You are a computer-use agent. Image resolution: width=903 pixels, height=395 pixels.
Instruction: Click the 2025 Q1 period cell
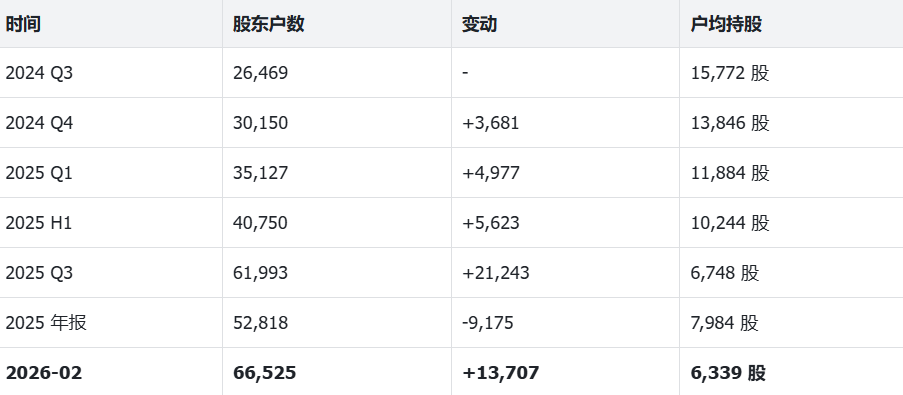coord(39,173)
